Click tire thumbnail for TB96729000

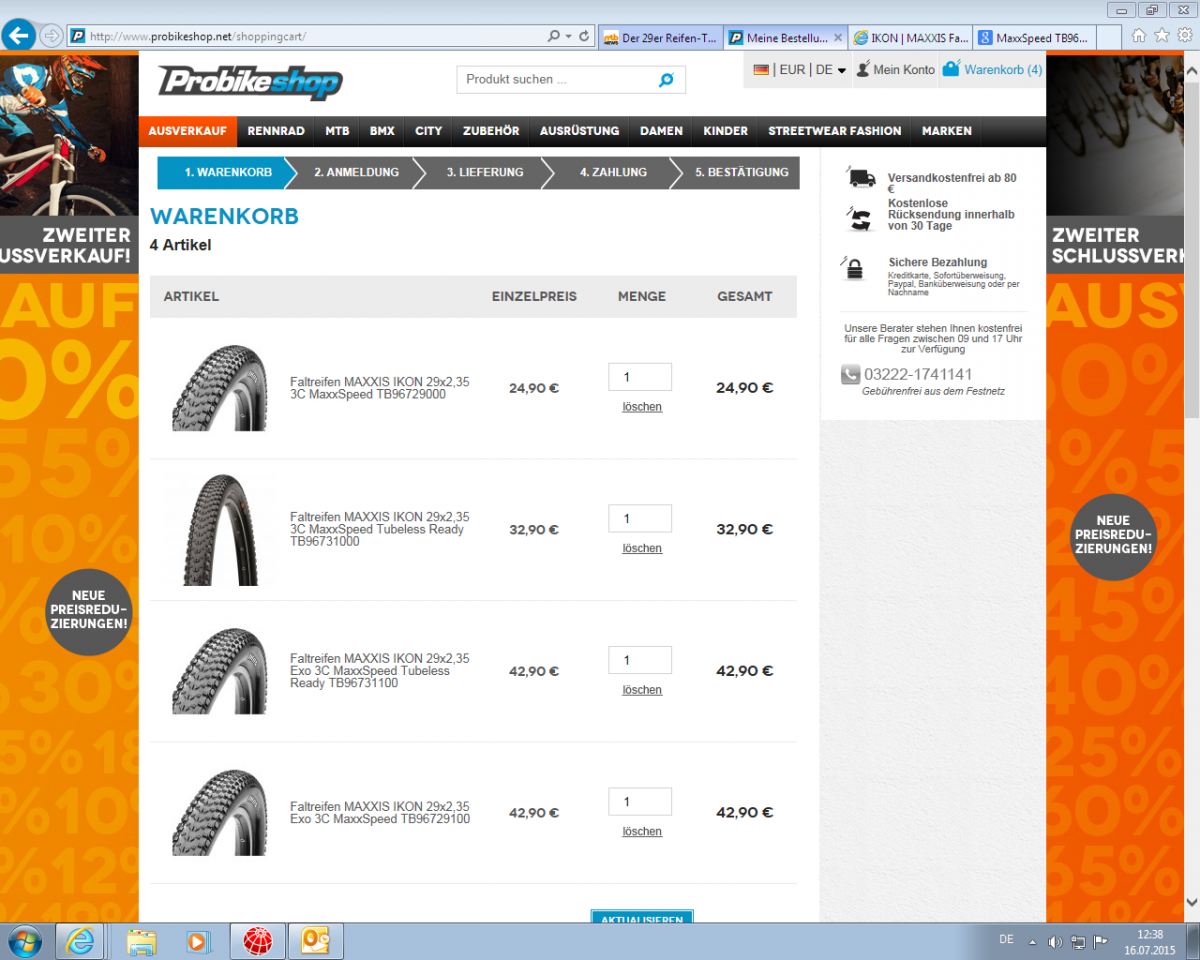tap(220, 389)
